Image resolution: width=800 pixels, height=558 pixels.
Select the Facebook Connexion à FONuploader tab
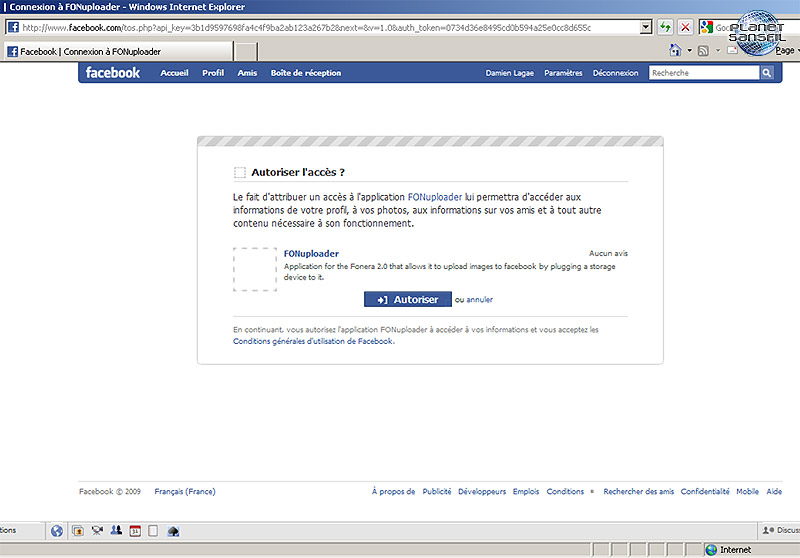coord(118,52)
